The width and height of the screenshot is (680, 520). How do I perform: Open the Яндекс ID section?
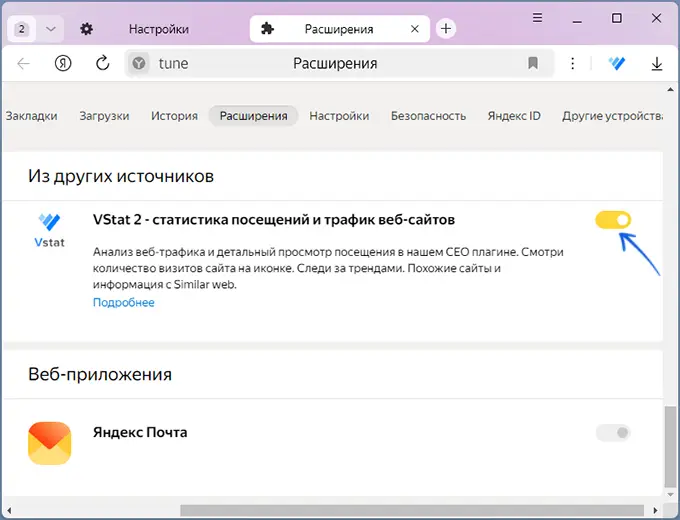tap(514, 116)
